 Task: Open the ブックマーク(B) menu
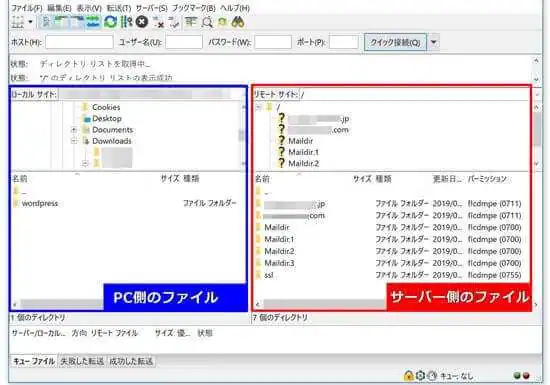click(x=194, y=8)
